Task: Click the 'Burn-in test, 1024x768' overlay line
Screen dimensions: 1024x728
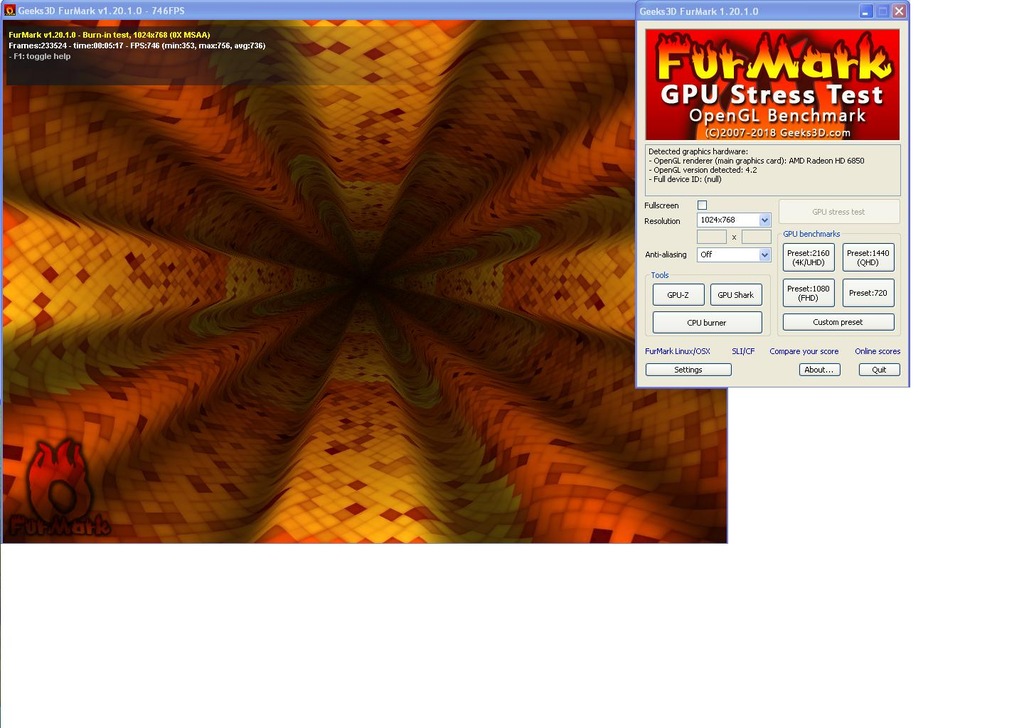Action: click(110, 35)
